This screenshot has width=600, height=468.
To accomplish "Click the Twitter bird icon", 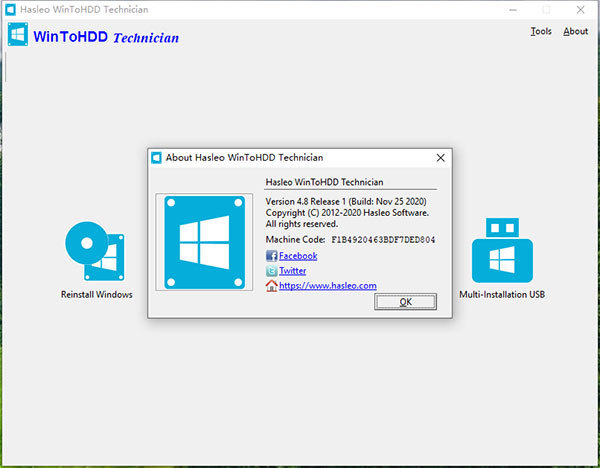I will [271, 271].
